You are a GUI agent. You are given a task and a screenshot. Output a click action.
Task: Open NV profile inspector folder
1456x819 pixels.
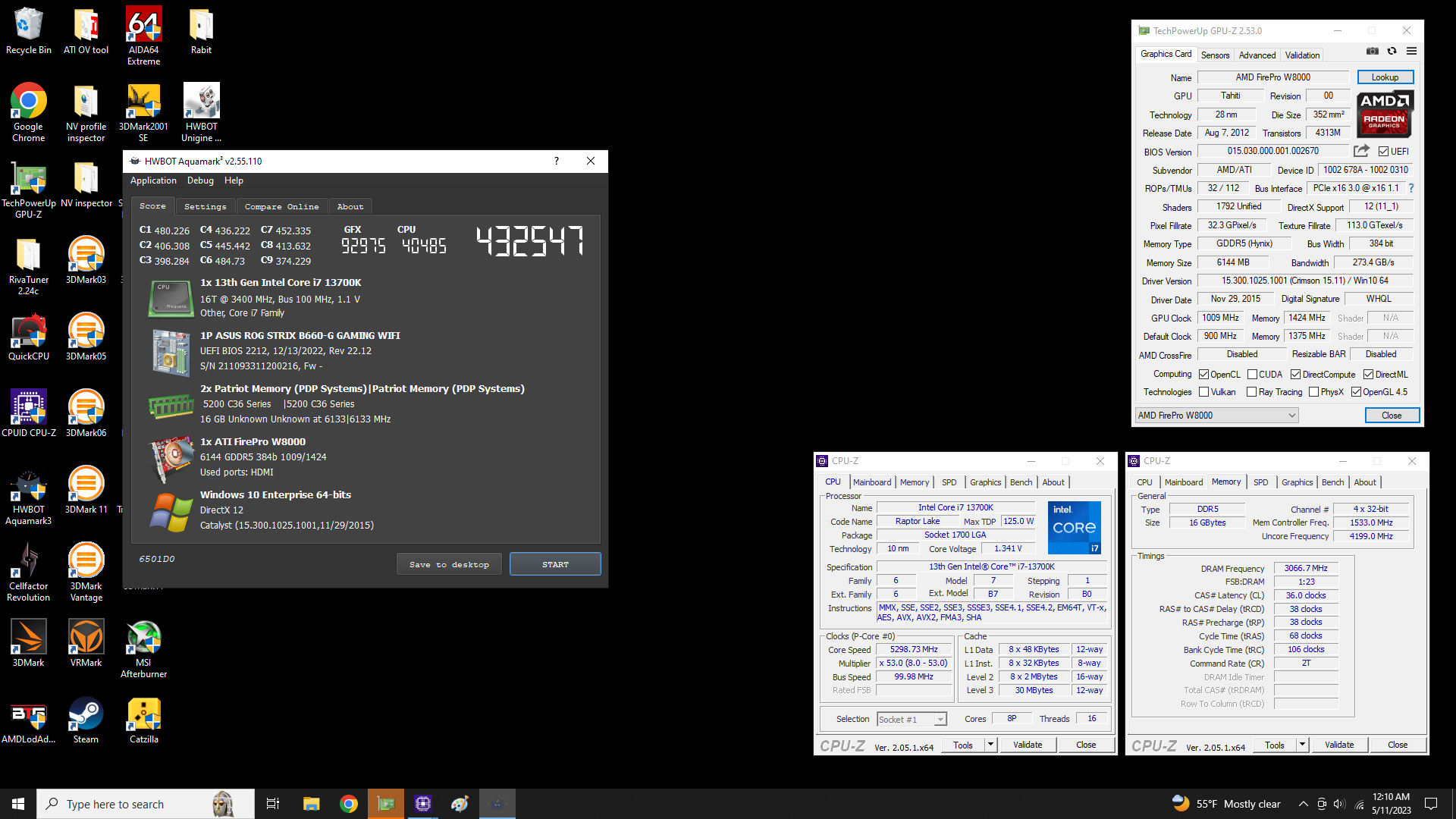(x=86, y=112)
